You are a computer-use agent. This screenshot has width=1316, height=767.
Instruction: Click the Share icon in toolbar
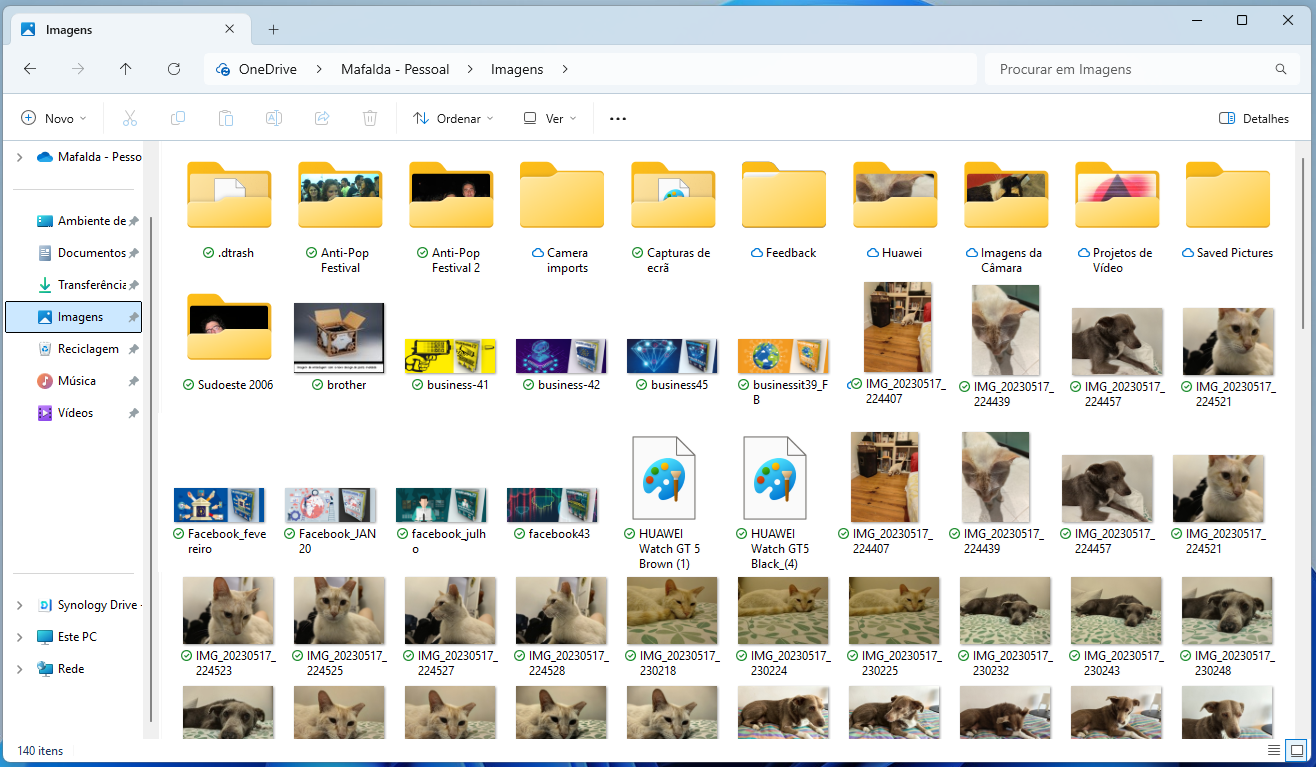(322, 118)
